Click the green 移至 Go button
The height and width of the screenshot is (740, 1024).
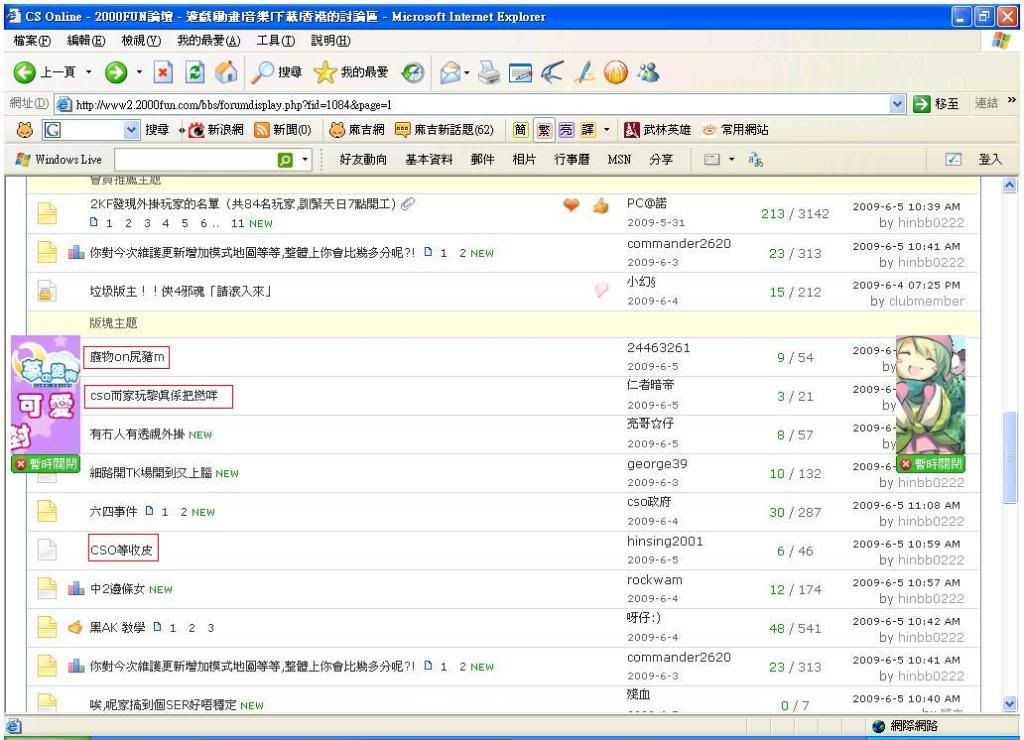938,104
